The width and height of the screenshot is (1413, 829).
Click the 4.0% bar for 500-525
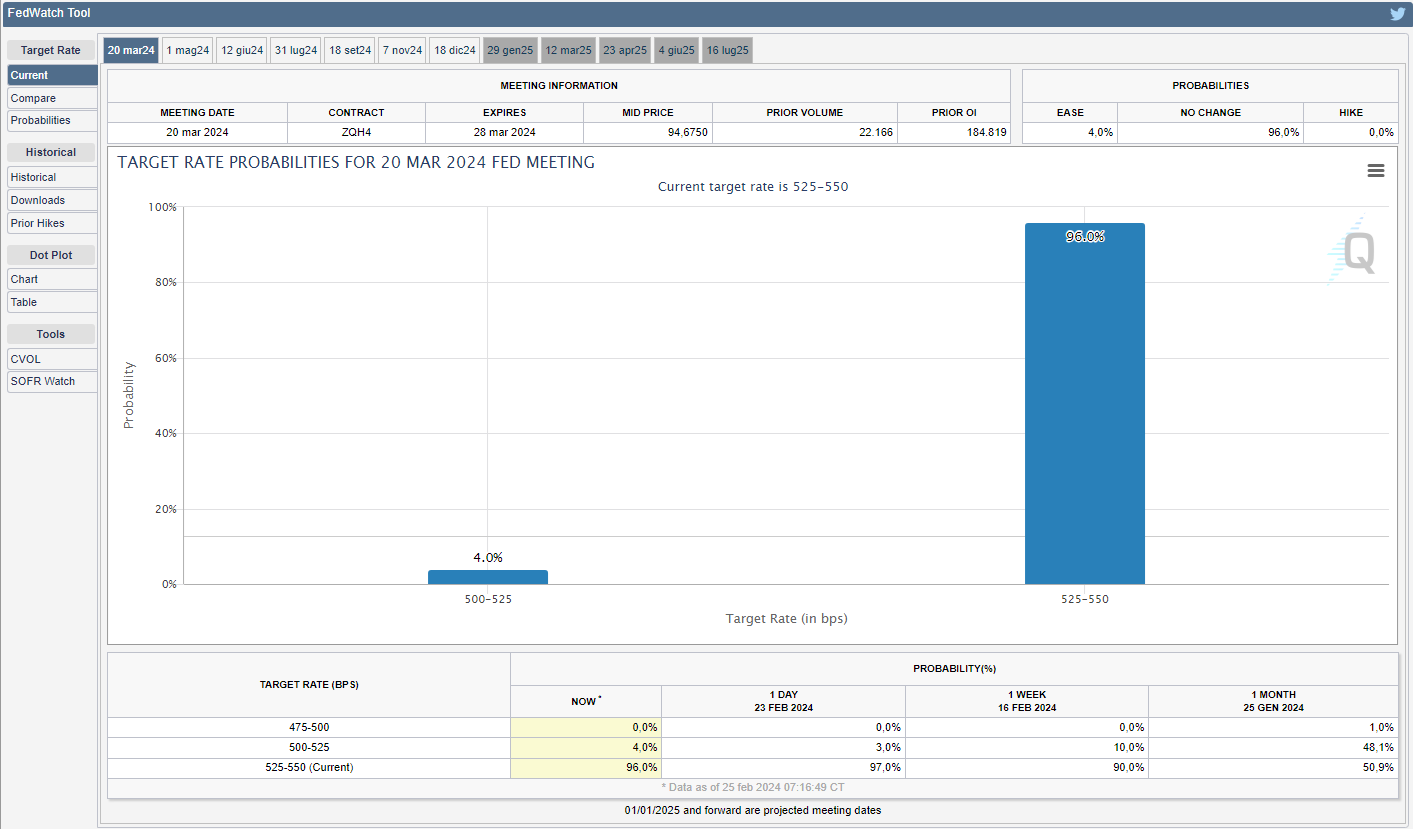click(x=488, y=577)
